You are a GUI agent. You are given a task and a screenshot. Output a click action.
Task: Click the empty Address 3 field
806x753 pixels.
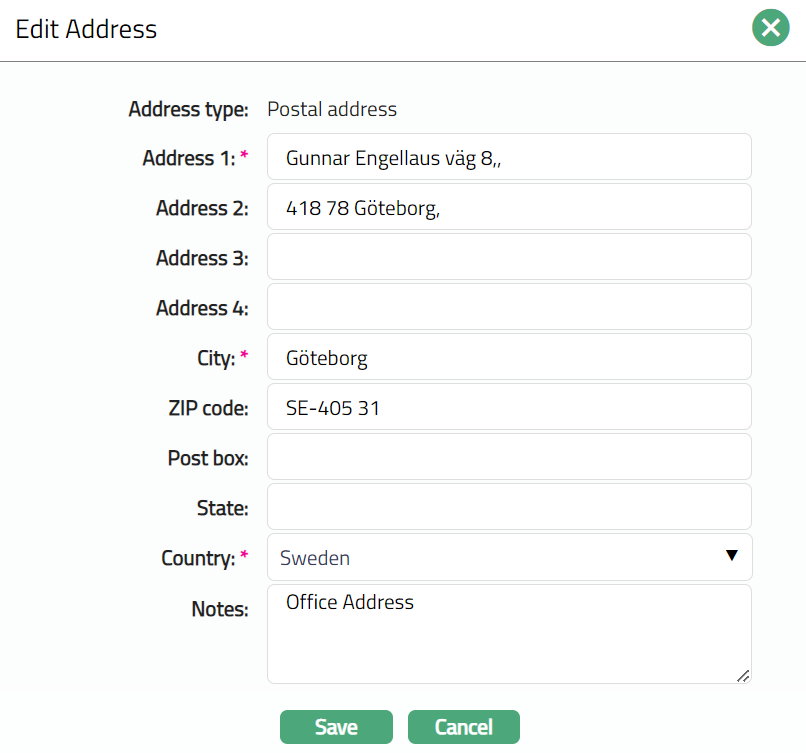508,257
